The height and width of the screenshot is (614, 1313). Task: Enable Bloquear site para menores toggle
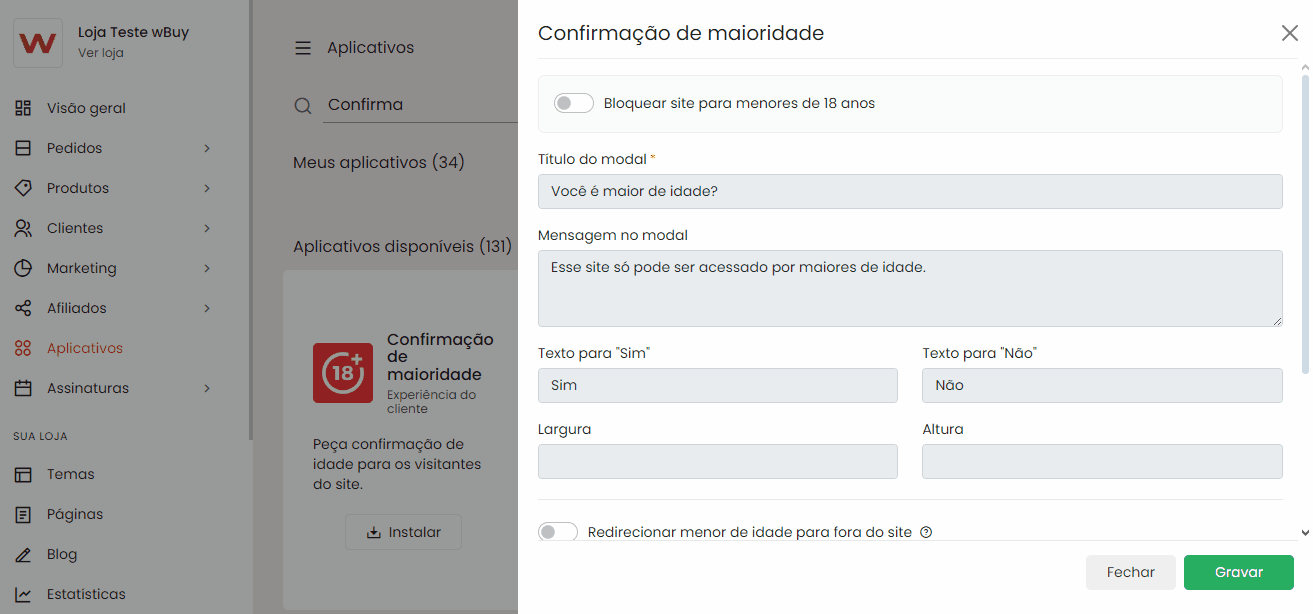(574, 103)
